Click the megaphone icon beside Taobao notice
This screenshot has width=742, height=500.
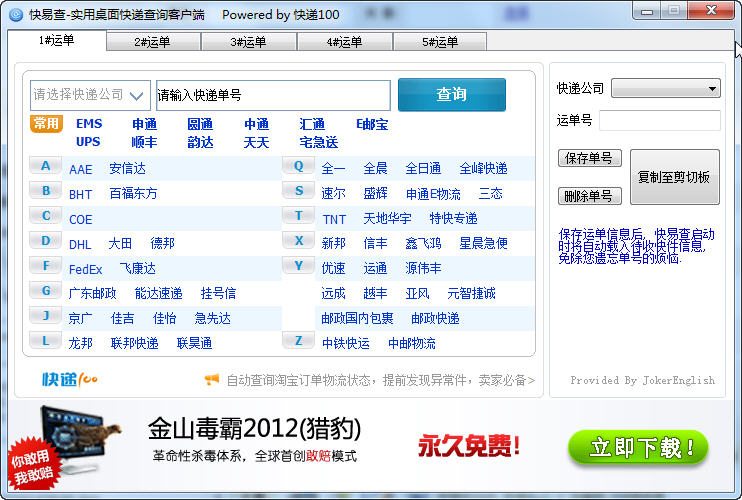[212, 379]
